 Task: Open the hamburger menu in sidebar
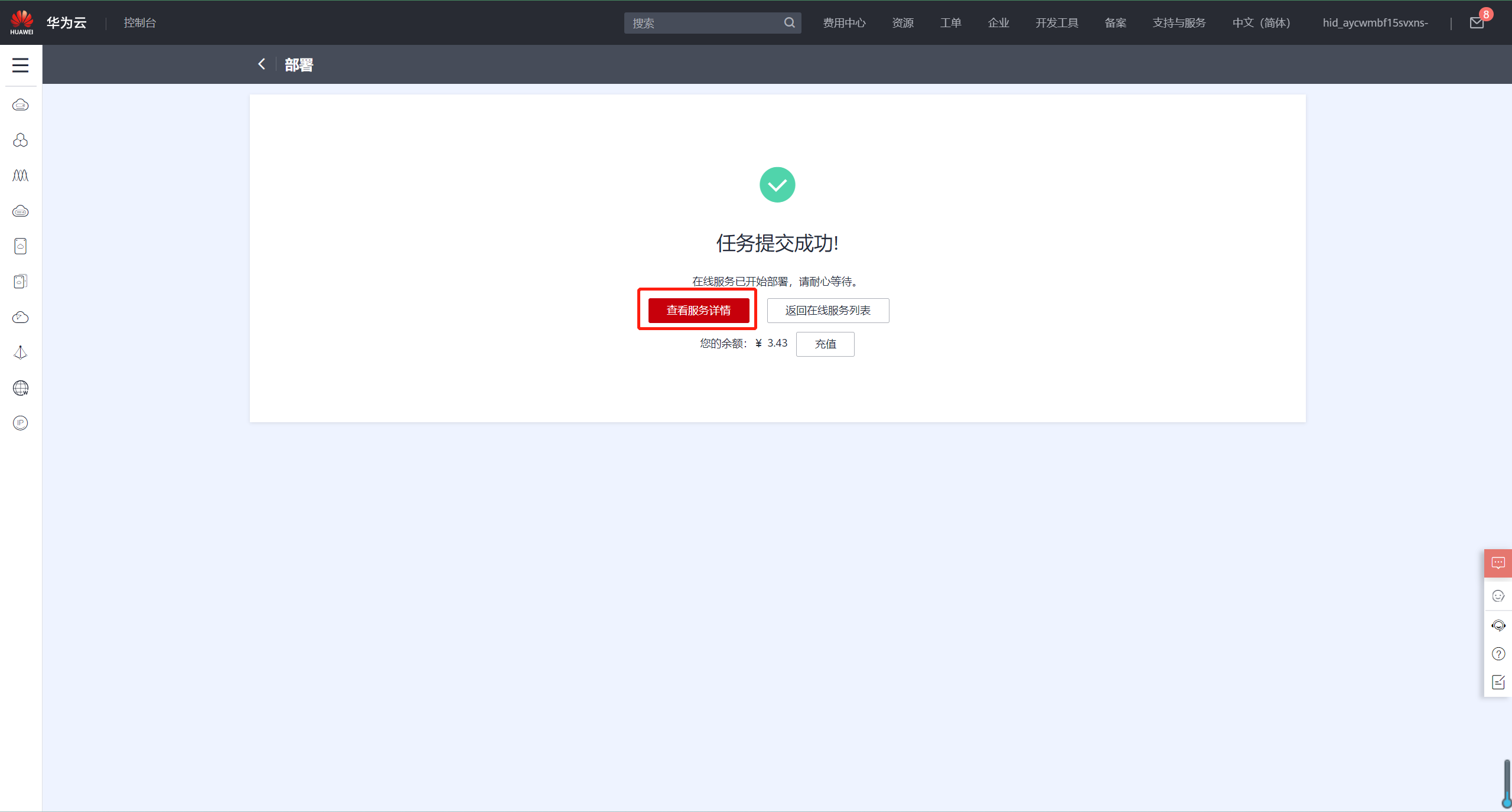pyautogui.click(x=21, y=65)
